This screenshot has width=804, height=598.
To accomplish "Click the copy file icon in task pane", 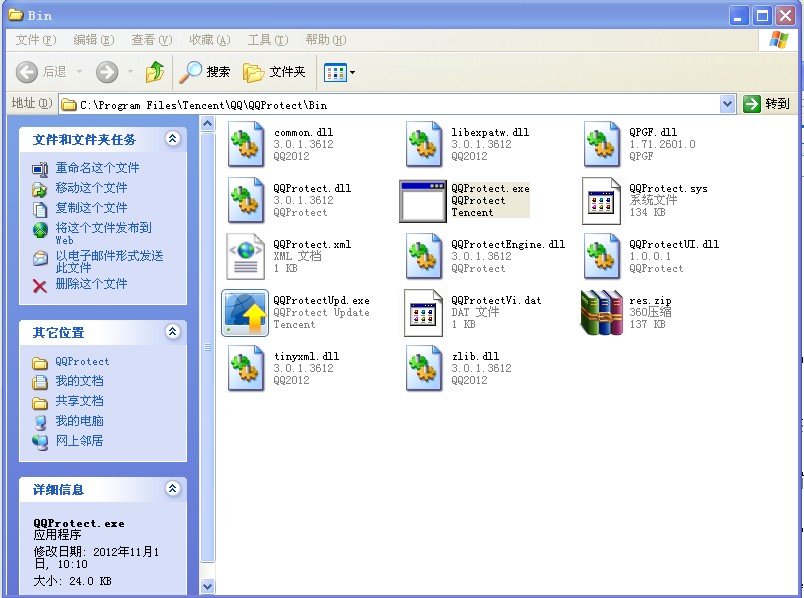I will (x=40, y=209).
